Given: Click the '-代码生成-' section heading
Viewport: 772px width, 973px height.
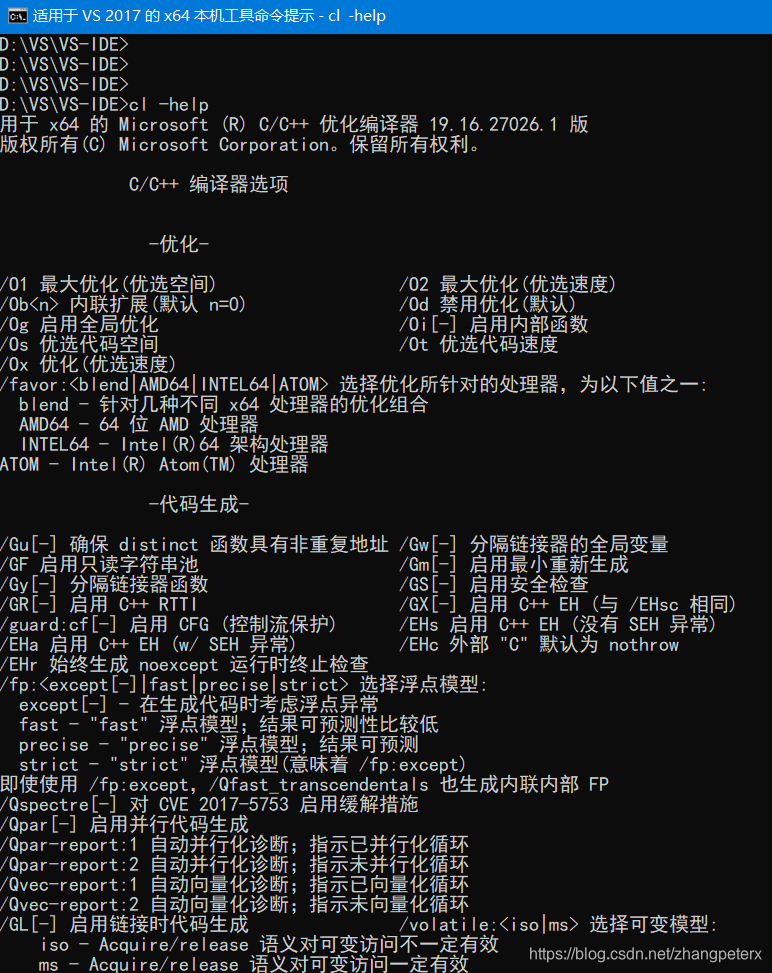Looking at the screenshot, I should pyautogui.click(x=199, y=504).
